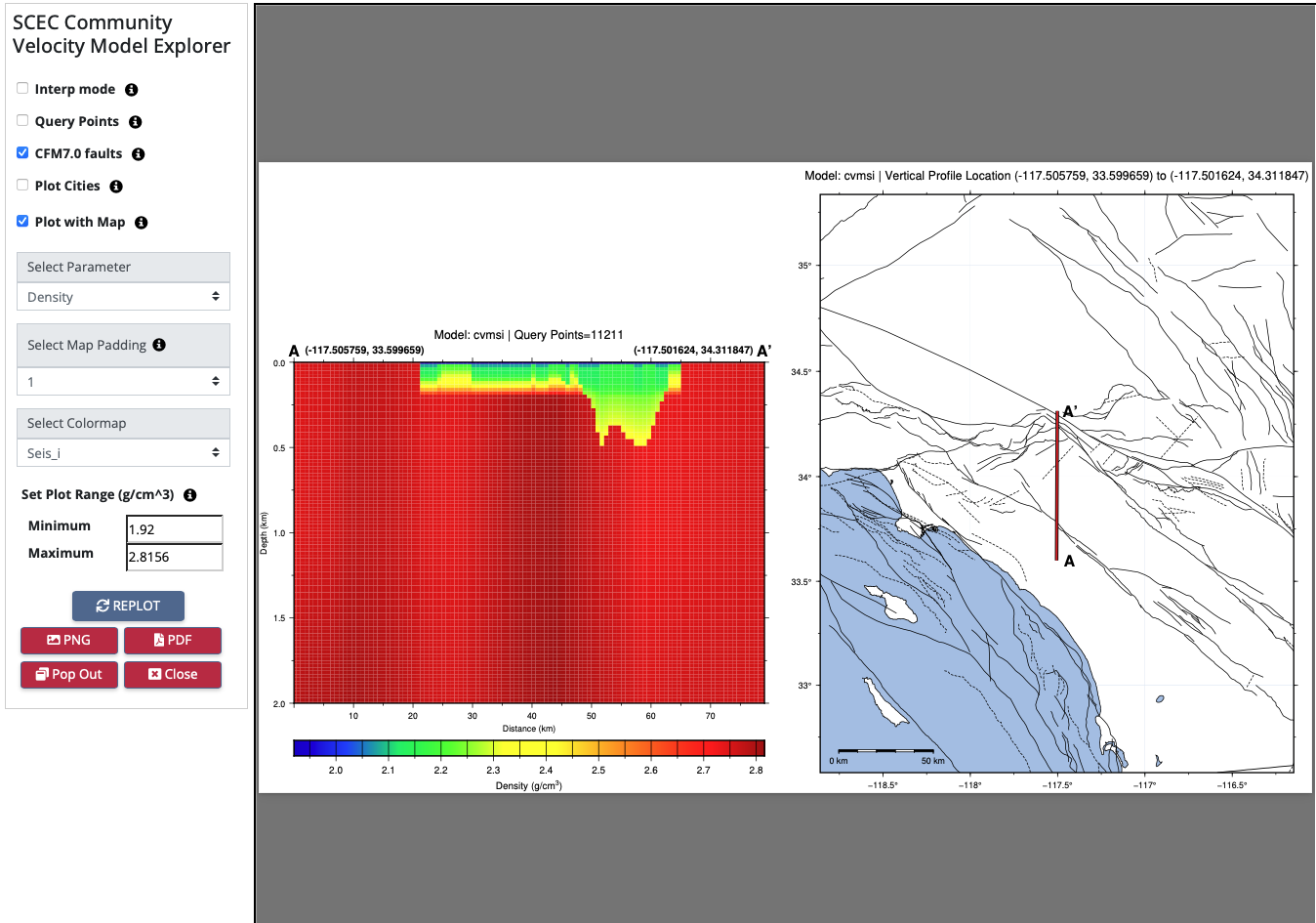This screenshot has width=1316, height=923.
Task: Click the REPLOT button
Action: point(128,606)
